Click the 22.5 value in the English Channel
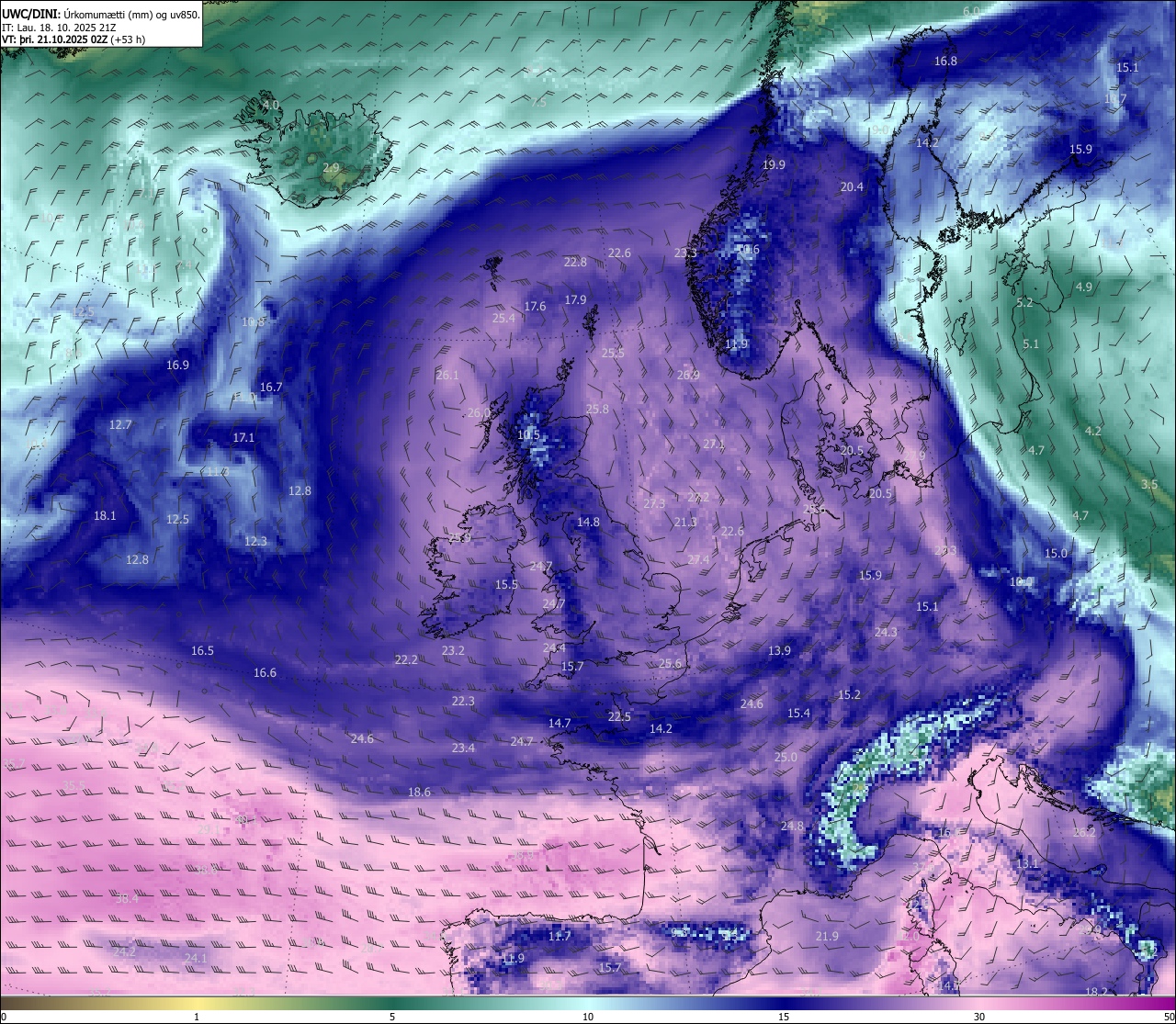 (x=620, y=716)
